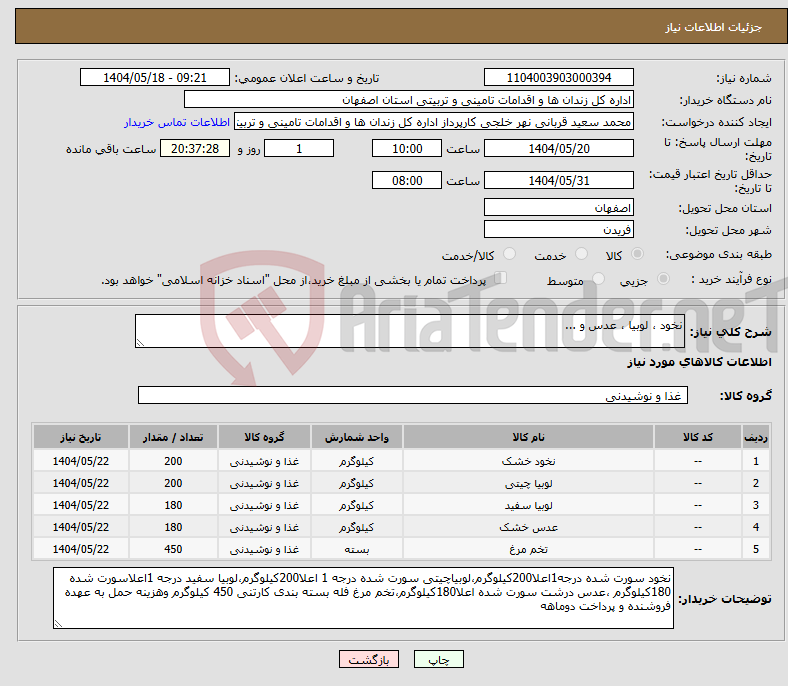Viewport: 788px width, 686px height.
Task: Click the تعداد / مقدار column header
Action: (x=173, y=437)
